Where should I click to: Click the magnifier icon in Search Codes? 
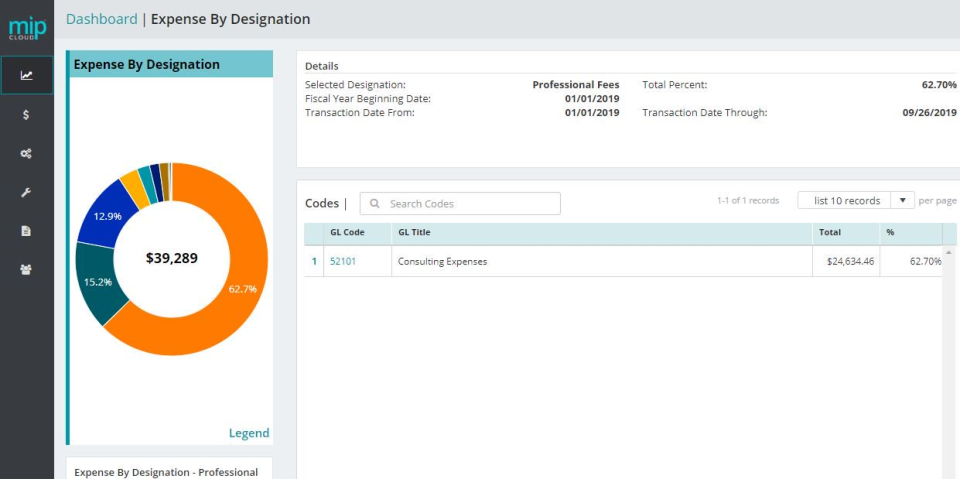(x=375, y=203)
